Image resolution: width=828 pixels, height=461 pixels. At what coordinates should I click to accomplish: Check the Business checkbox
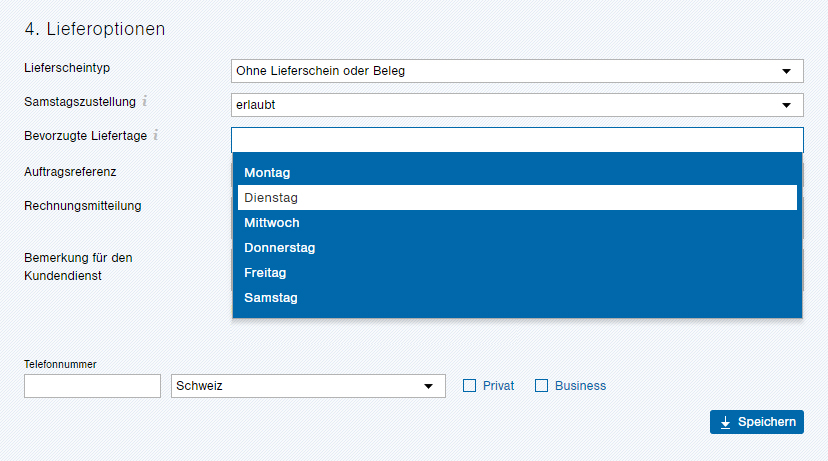pyautogui.click(x=541, y=385)
